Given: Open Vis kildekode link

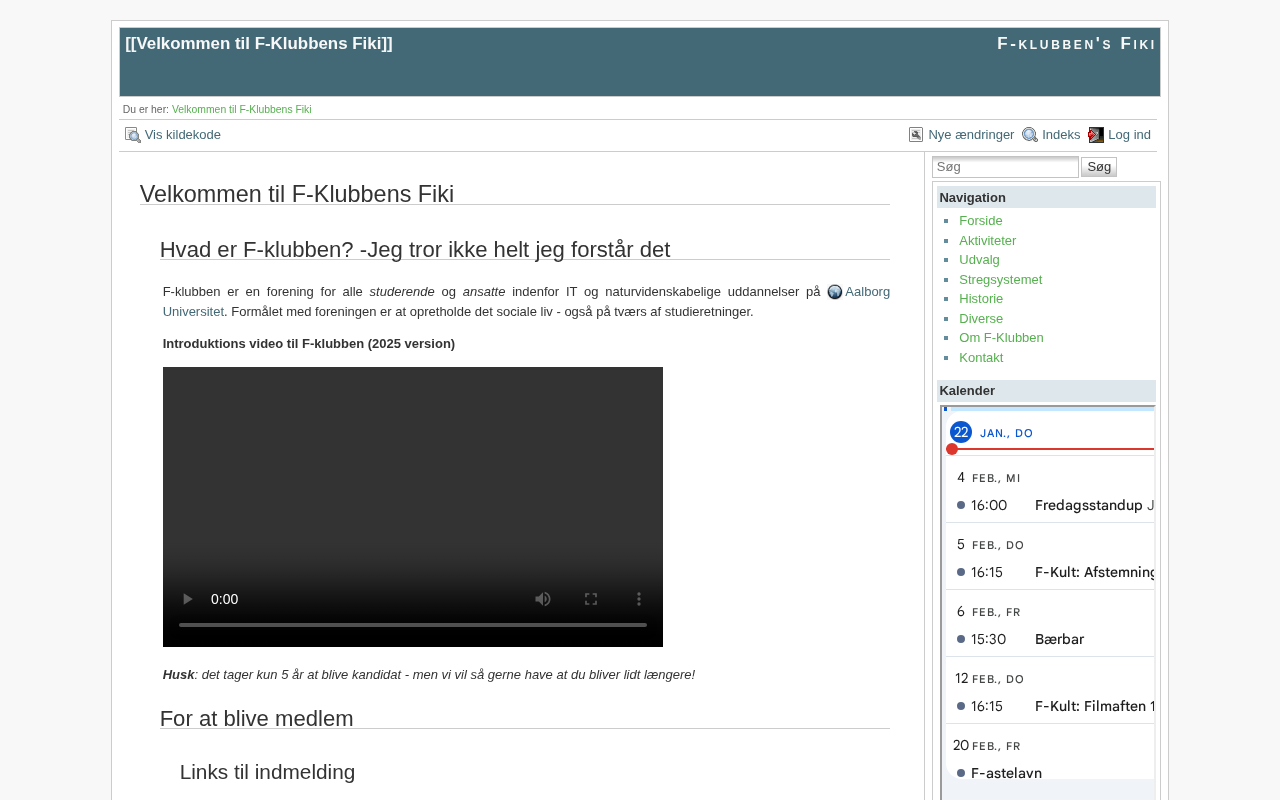Looking at the screenshot, I should (x=183, y=135).
